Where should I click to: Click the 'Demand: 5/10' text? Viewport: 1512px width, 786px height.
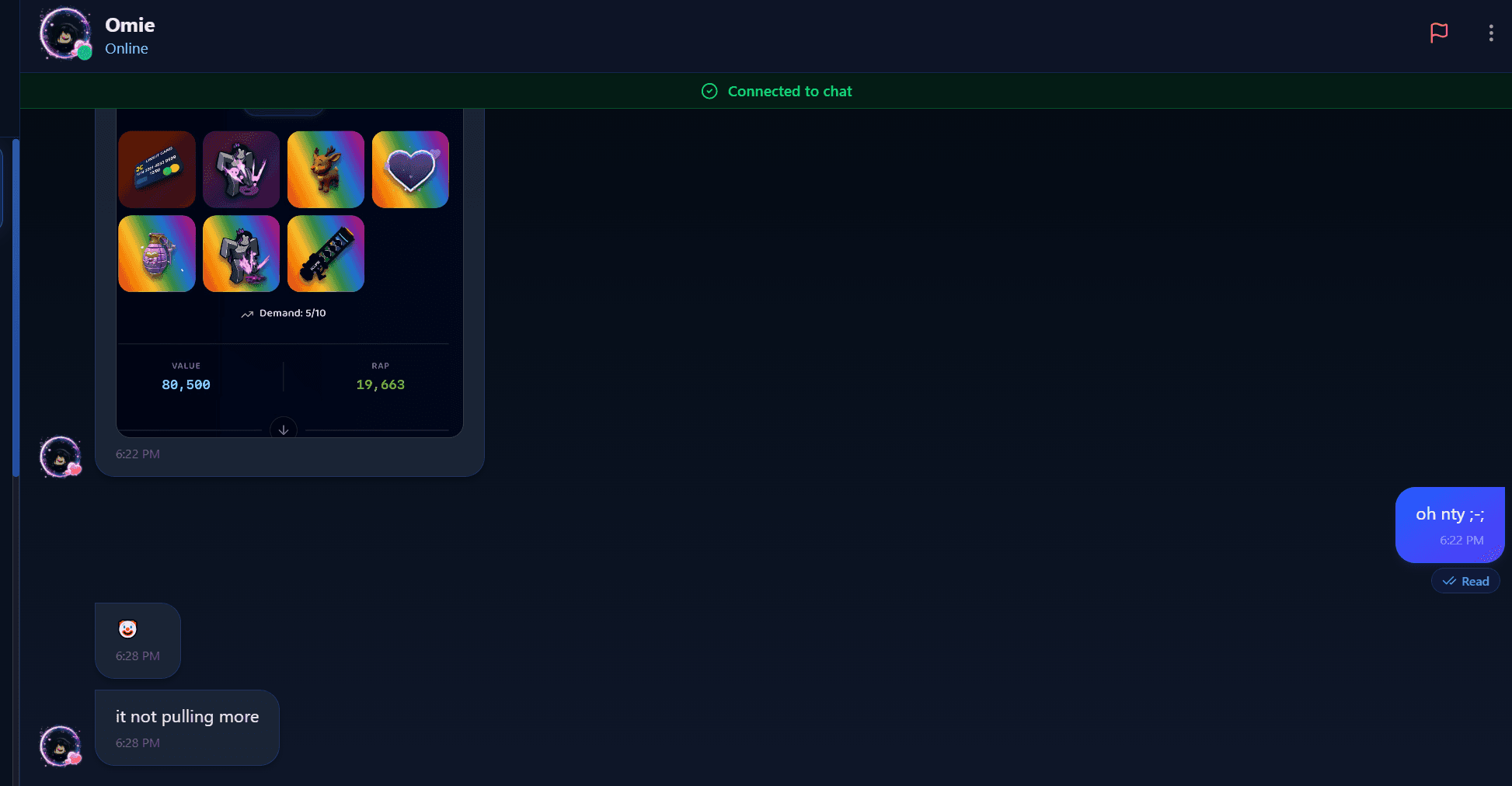tap(293, 313)
